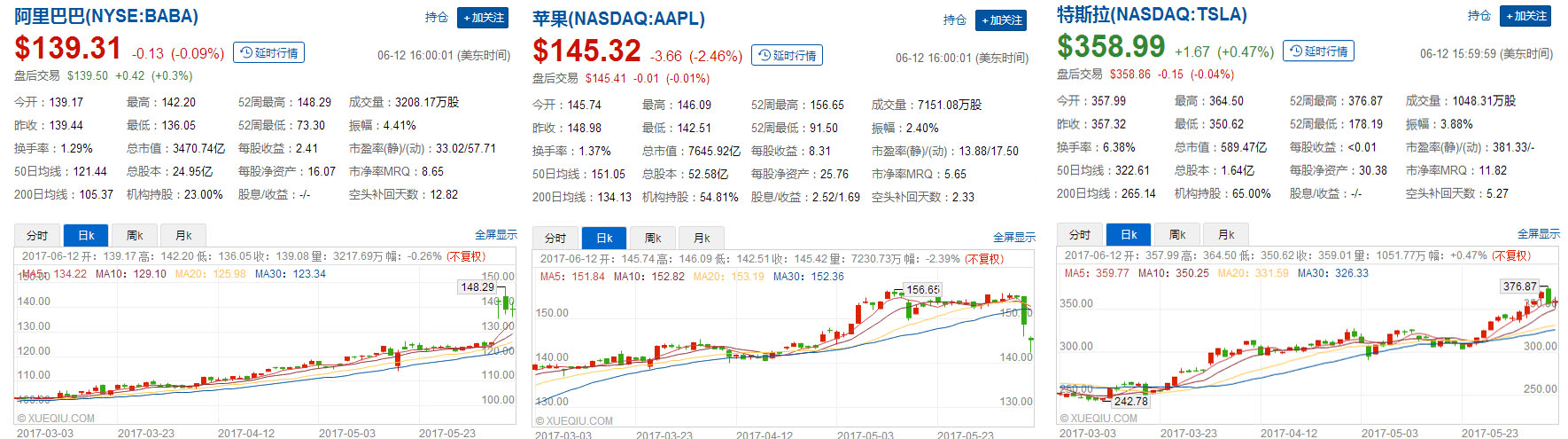Switch BABA chart to 分时 tab
The height and width of the screenshot is (439, 1568).
(x=37, y=235)
